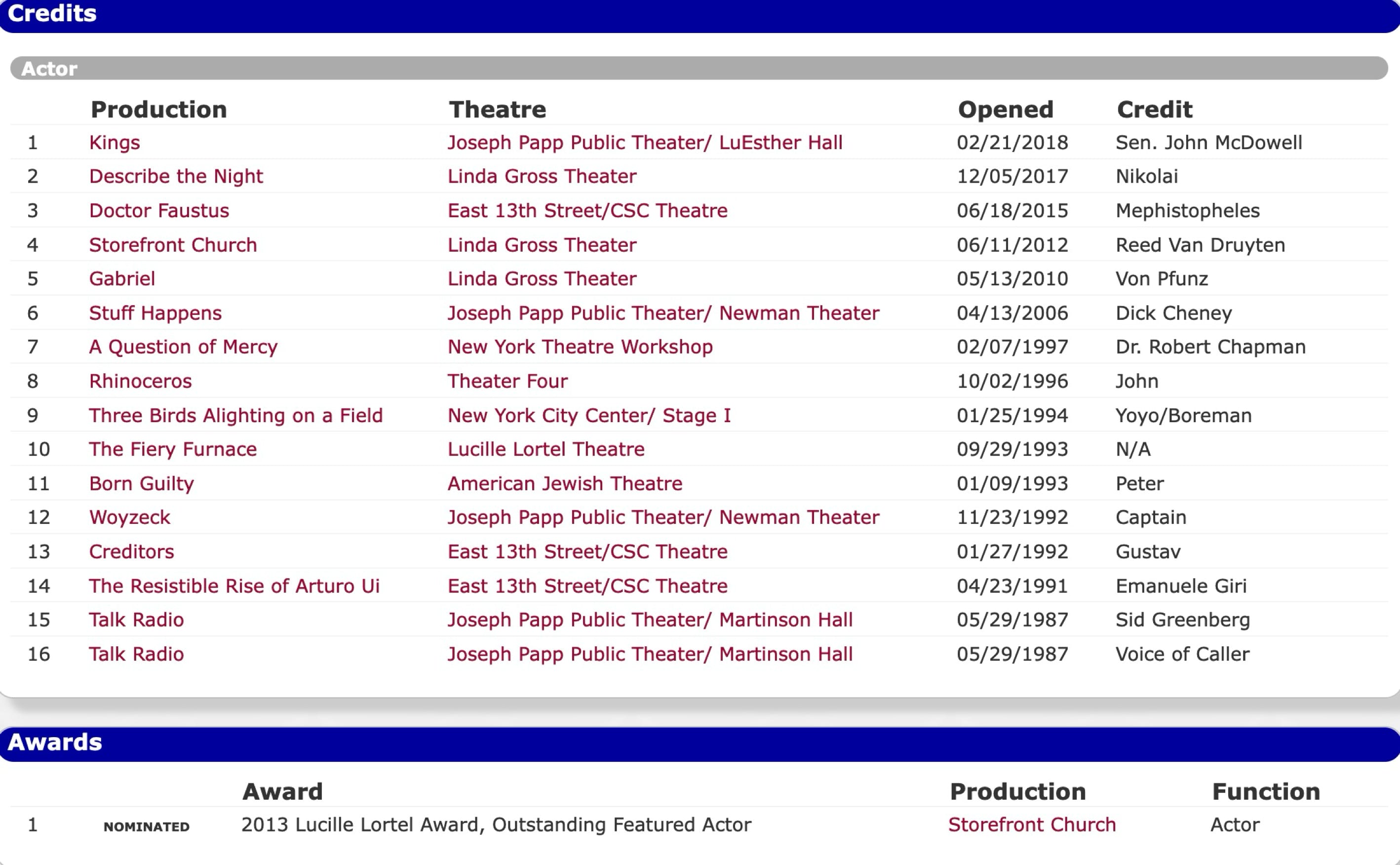Open the Gabriel production link
Screen dimensions: 1400x865
(122, 278)
